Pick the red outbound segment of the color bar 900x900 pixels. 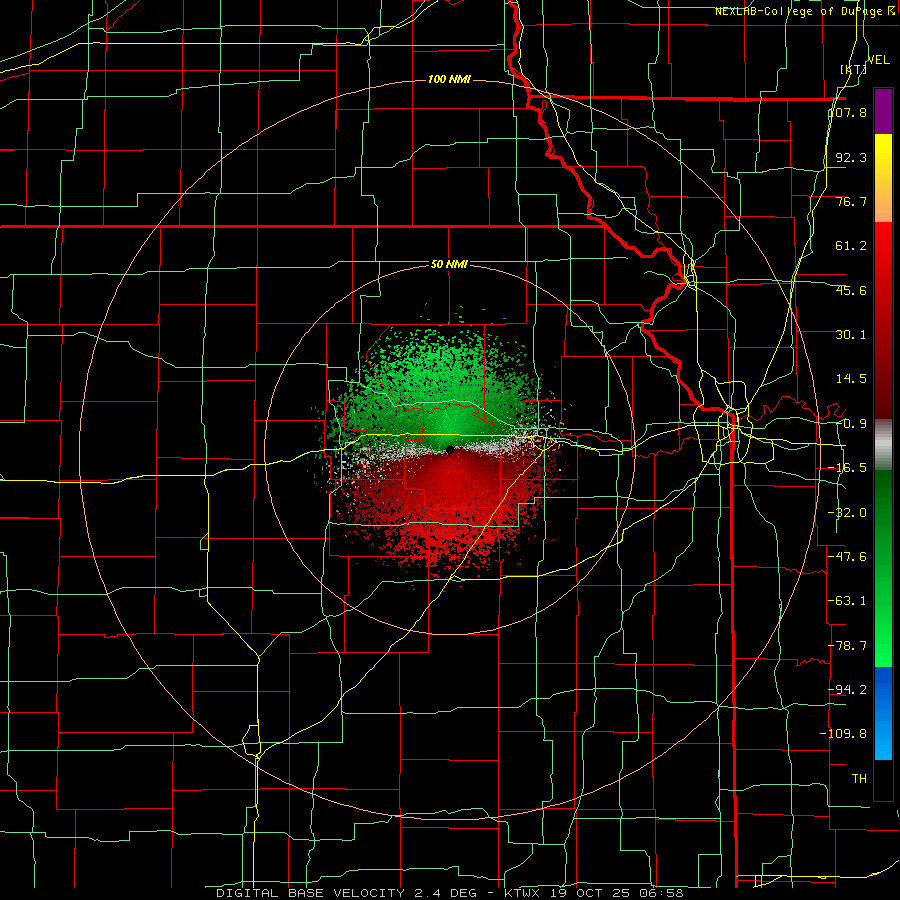point(883,320)
